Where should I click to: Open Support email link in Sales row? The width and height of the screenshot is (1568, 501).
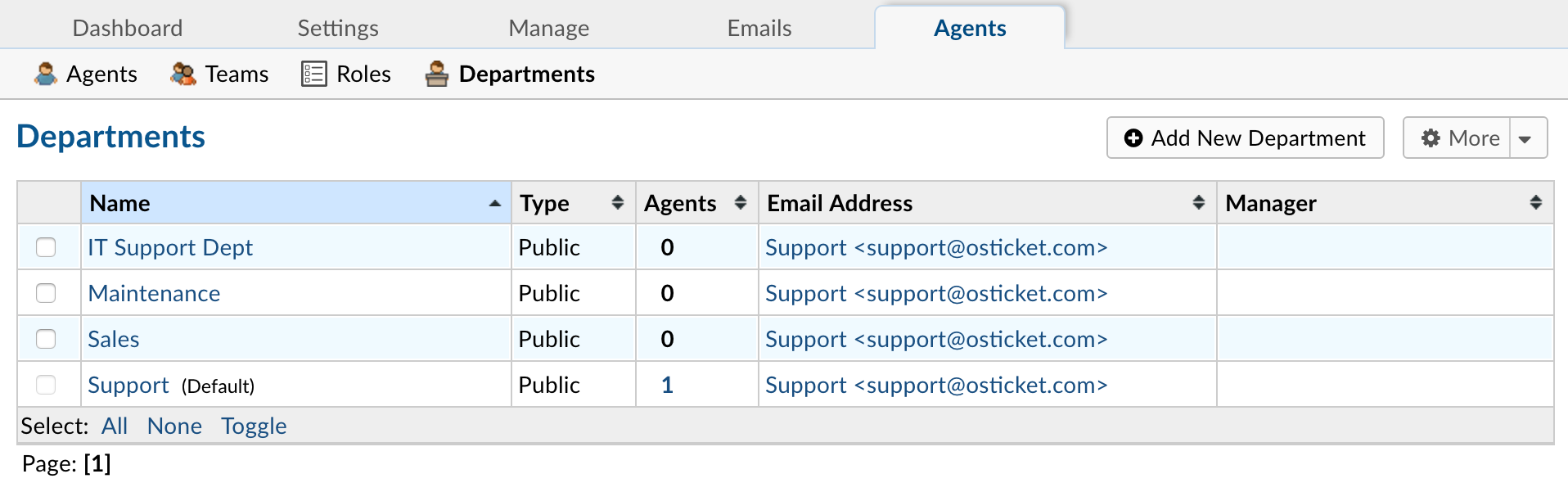(935, 339)
